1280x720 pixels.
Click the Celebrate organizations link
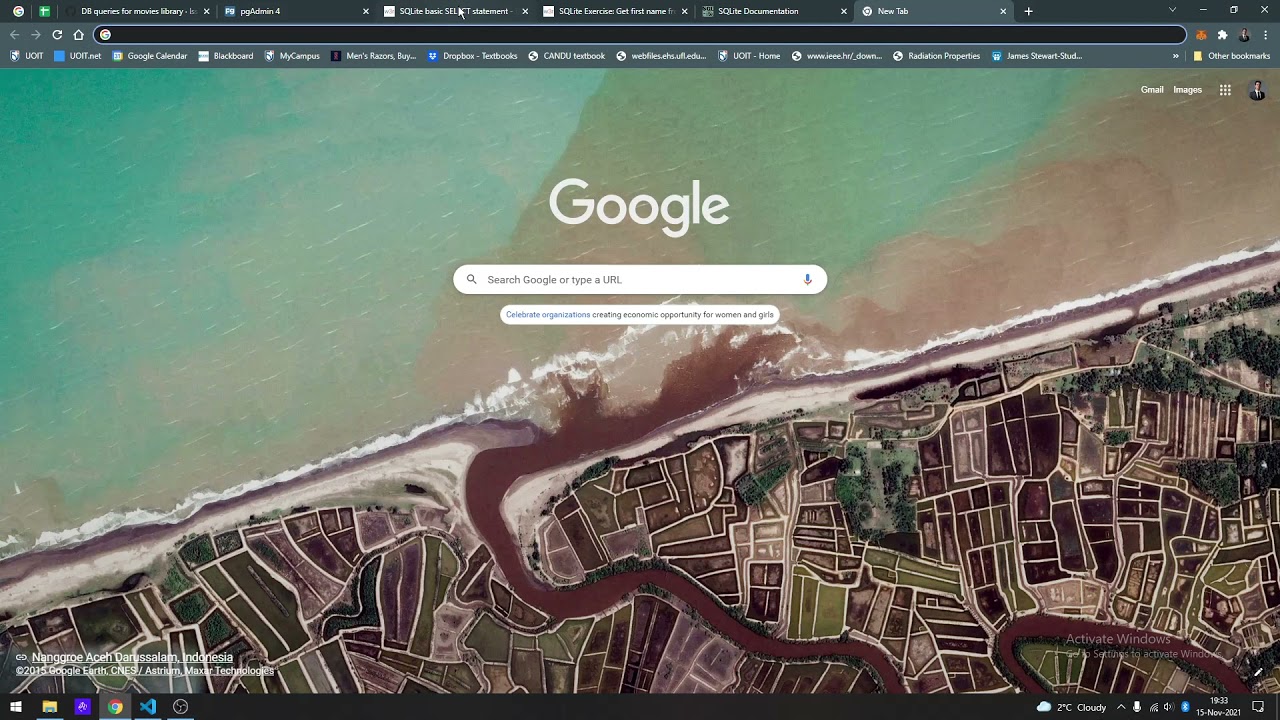[548, 315]
